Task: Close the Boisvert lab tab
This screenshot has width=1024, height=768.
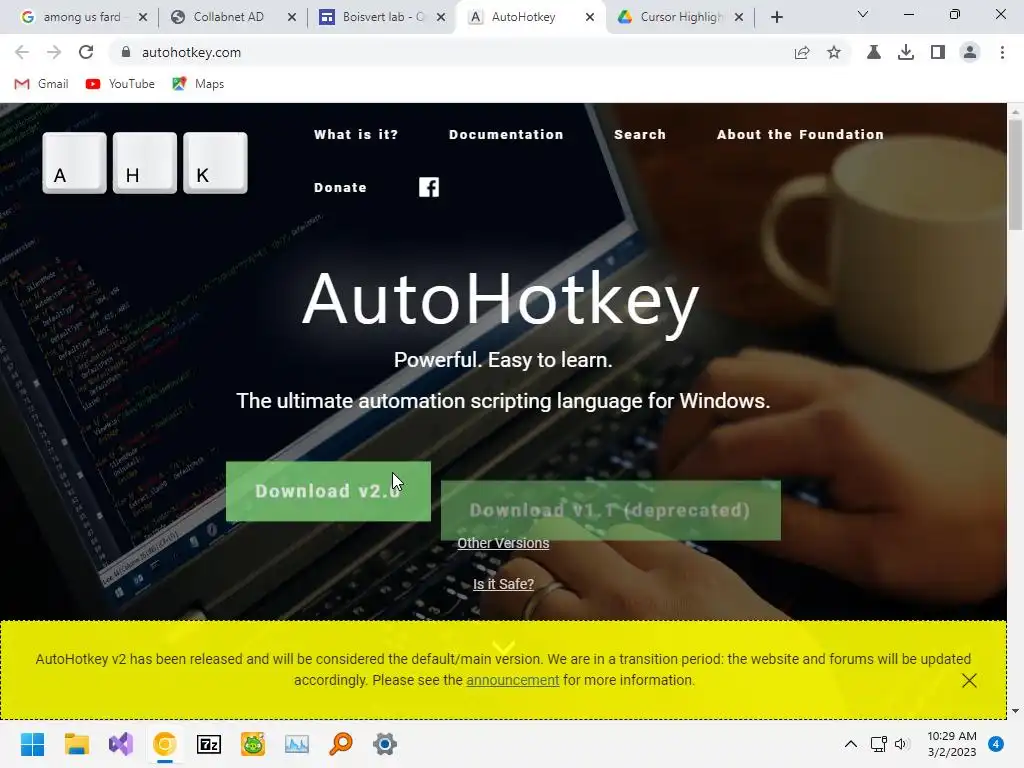Action: [441, 17]
